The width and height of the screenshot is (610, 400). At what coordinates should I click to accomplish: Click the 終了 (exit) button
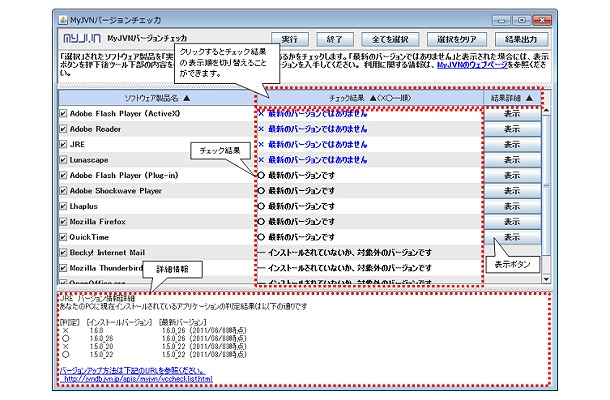coord(335,39)
